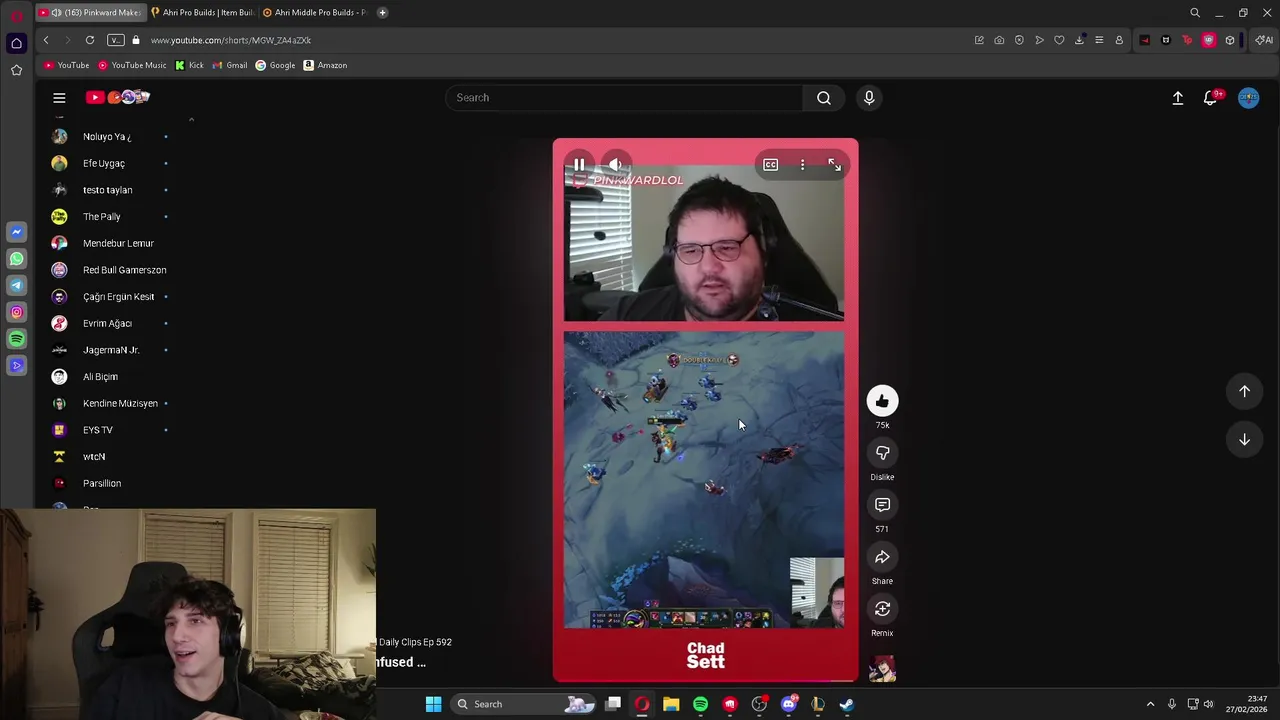Screen dimensions: 1280x720
Task: Open a new browser tab
Action: point(382,12)
